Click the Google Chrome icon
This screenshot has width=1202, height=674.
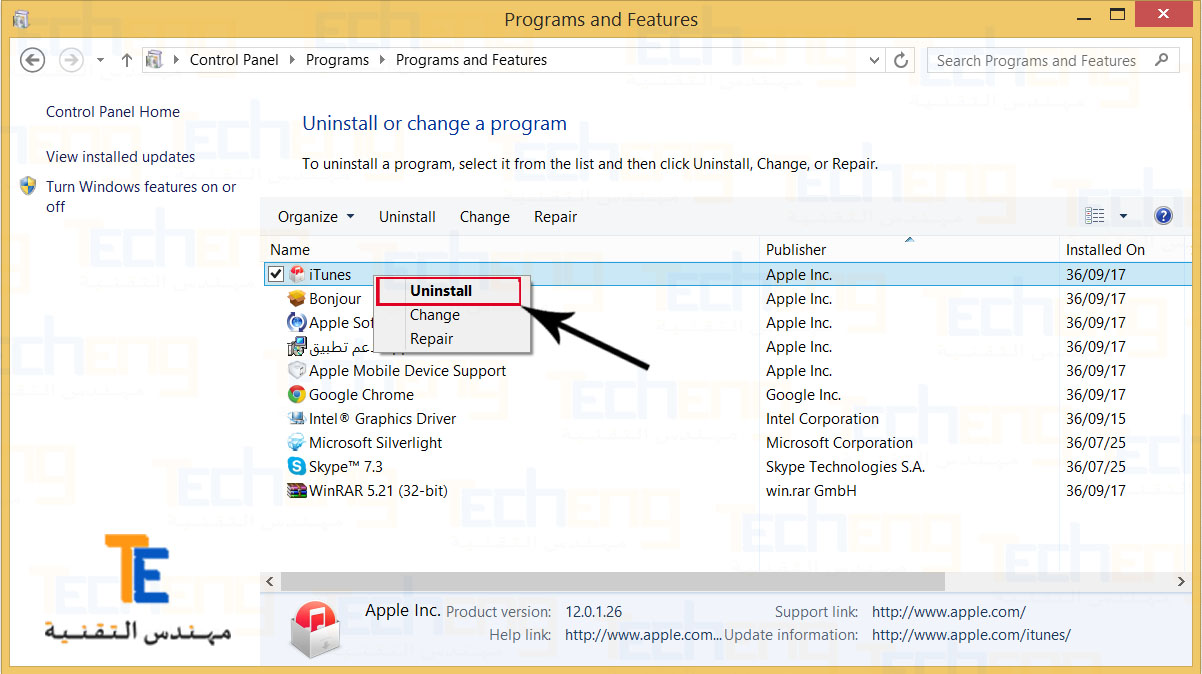[297, 395]
